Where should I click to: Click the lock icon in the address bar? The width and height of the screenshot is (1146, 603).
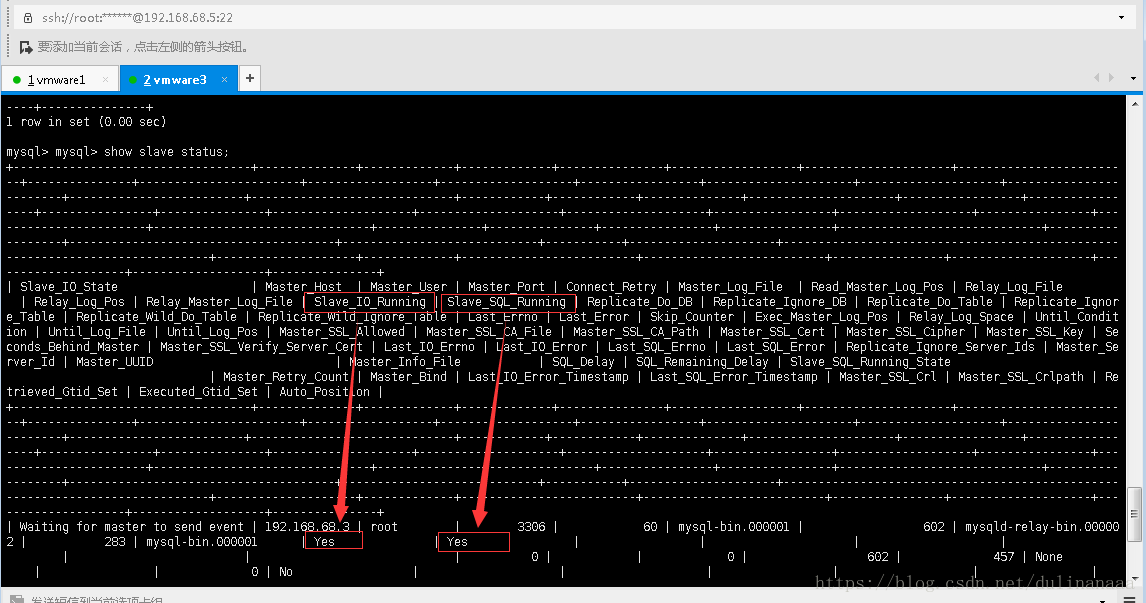coord(28,18)
